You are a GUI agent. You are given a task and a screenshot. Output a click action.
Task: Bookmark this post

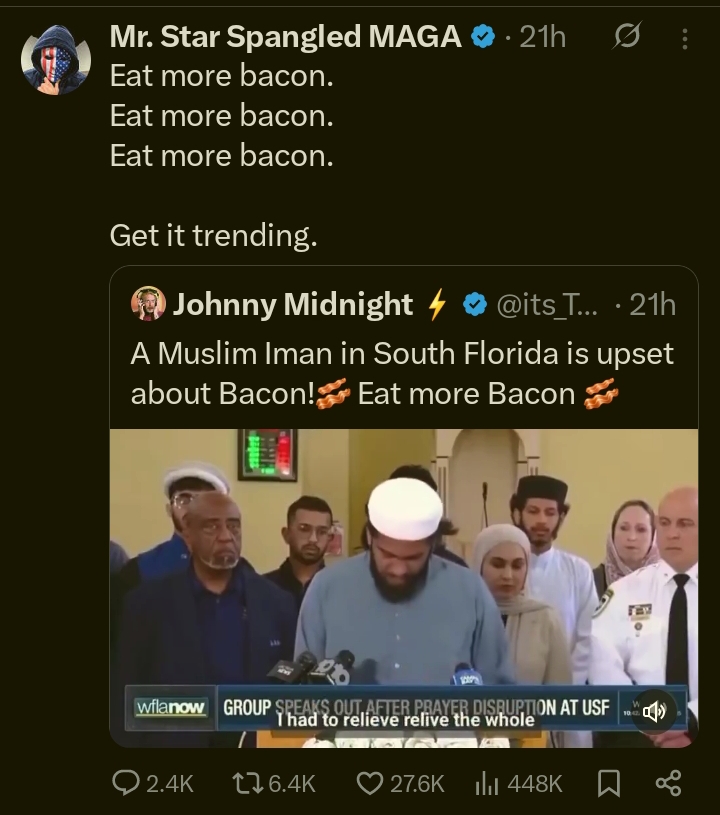608,783
